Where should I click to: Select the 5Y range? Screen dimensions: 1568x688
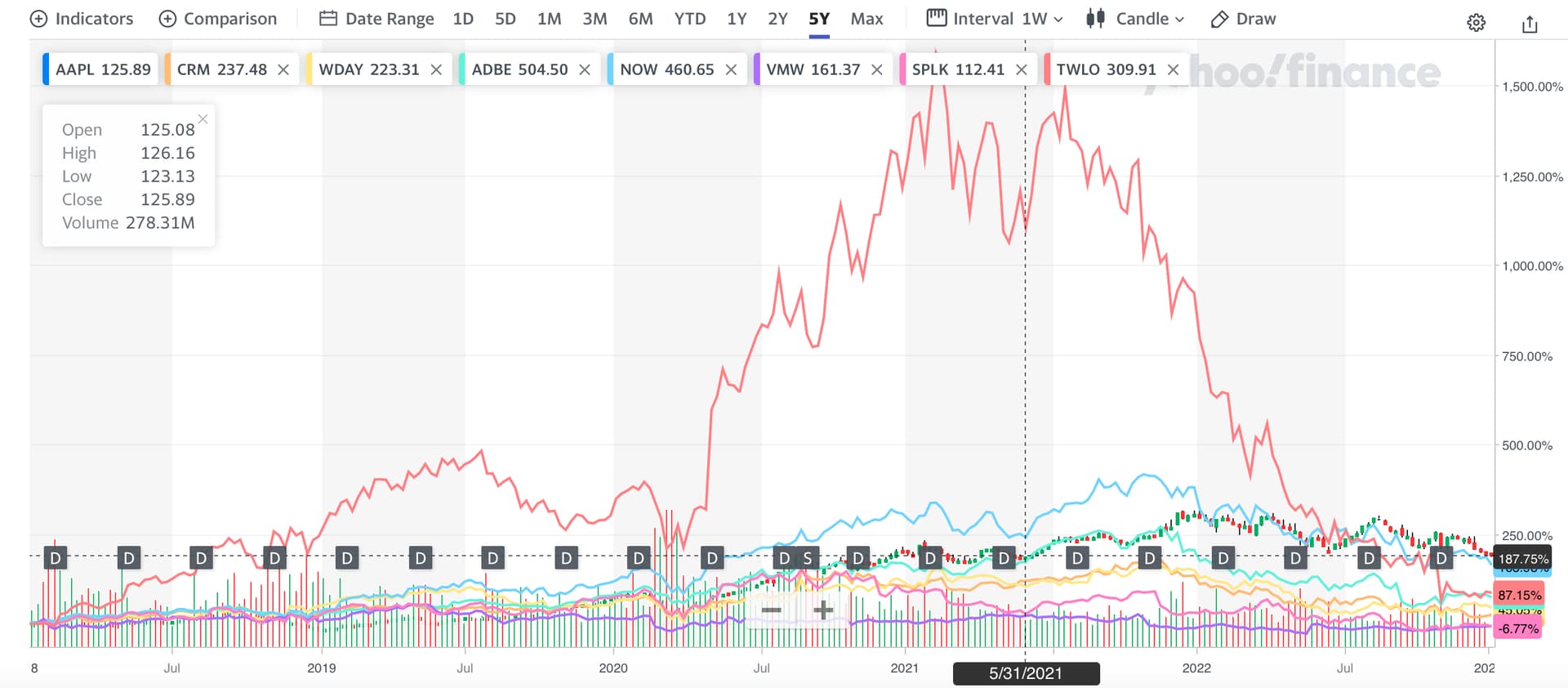tap(819, 19)
